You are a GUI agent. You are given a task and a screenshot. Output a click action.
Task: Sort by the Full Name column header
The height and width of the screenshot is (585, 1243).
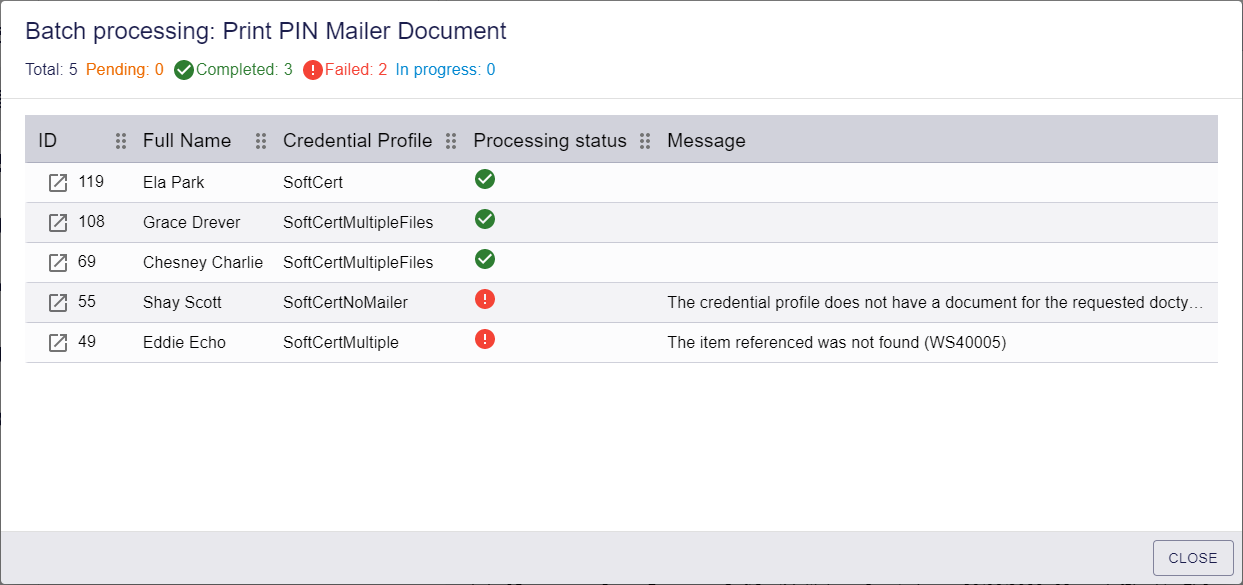[x=187, y=141]
